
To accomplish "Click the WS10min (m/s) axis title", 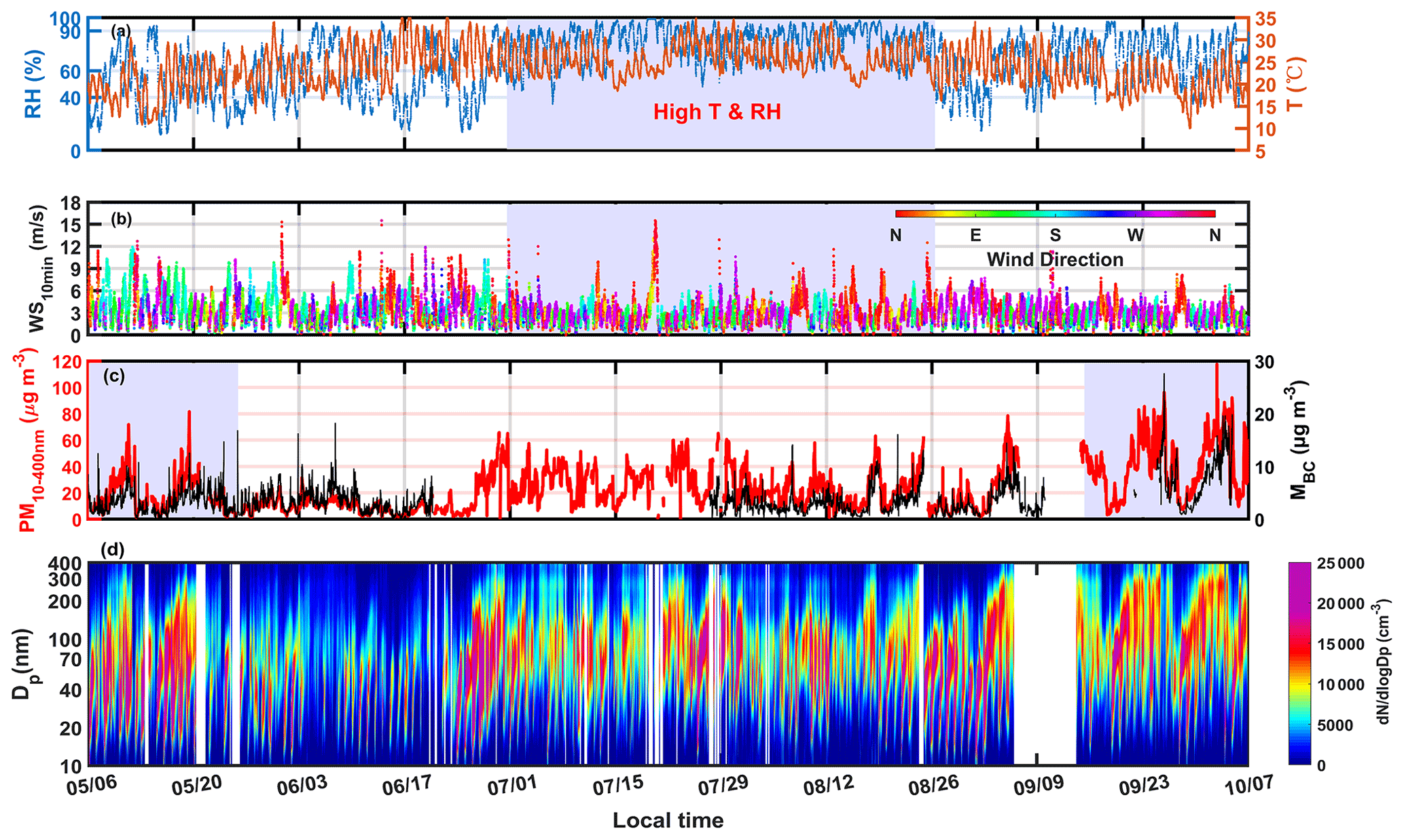I will (x=37, y=269).
